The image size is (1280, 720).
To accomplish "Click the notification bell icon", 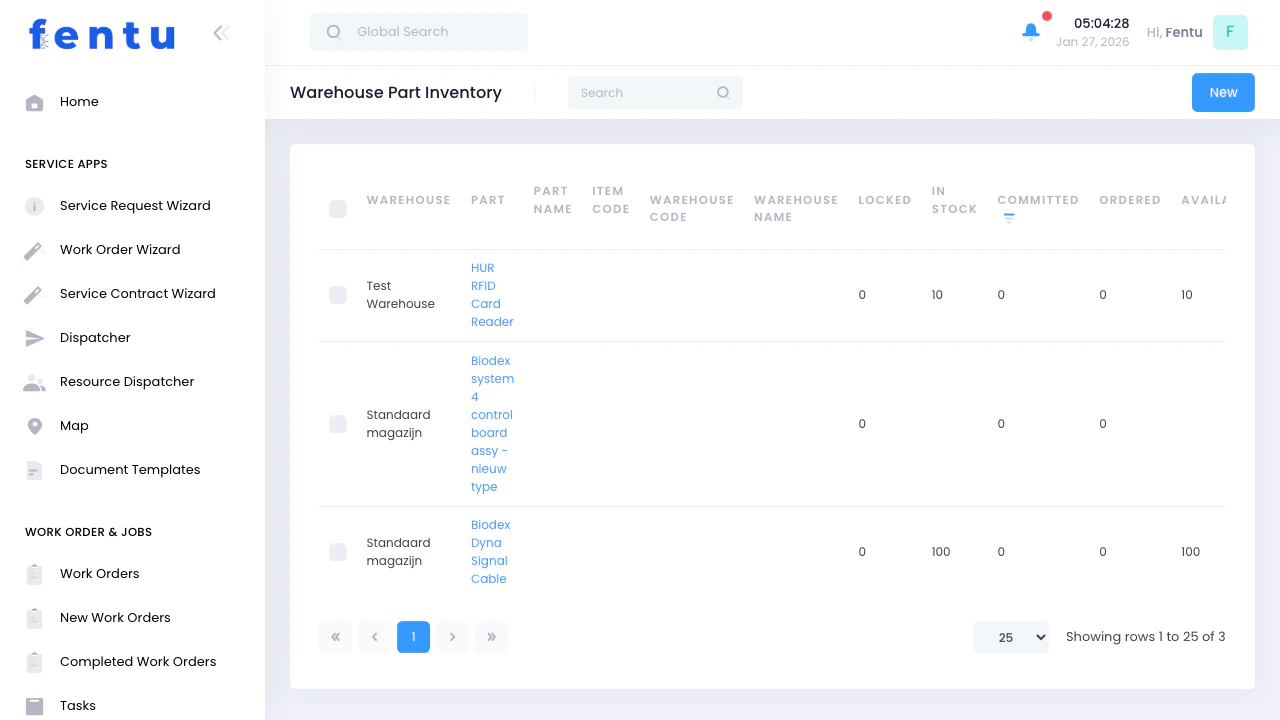I will 1031,32.
